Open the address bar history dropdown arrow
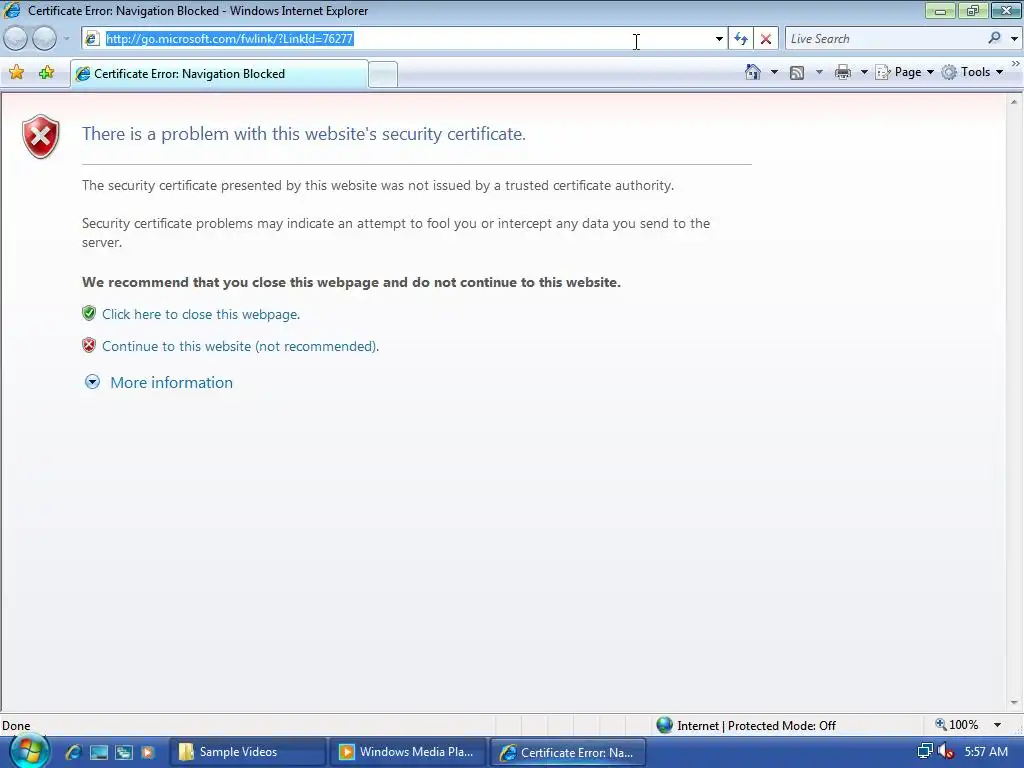This screenshot has width=1024, height=768. tap(719, 39)
